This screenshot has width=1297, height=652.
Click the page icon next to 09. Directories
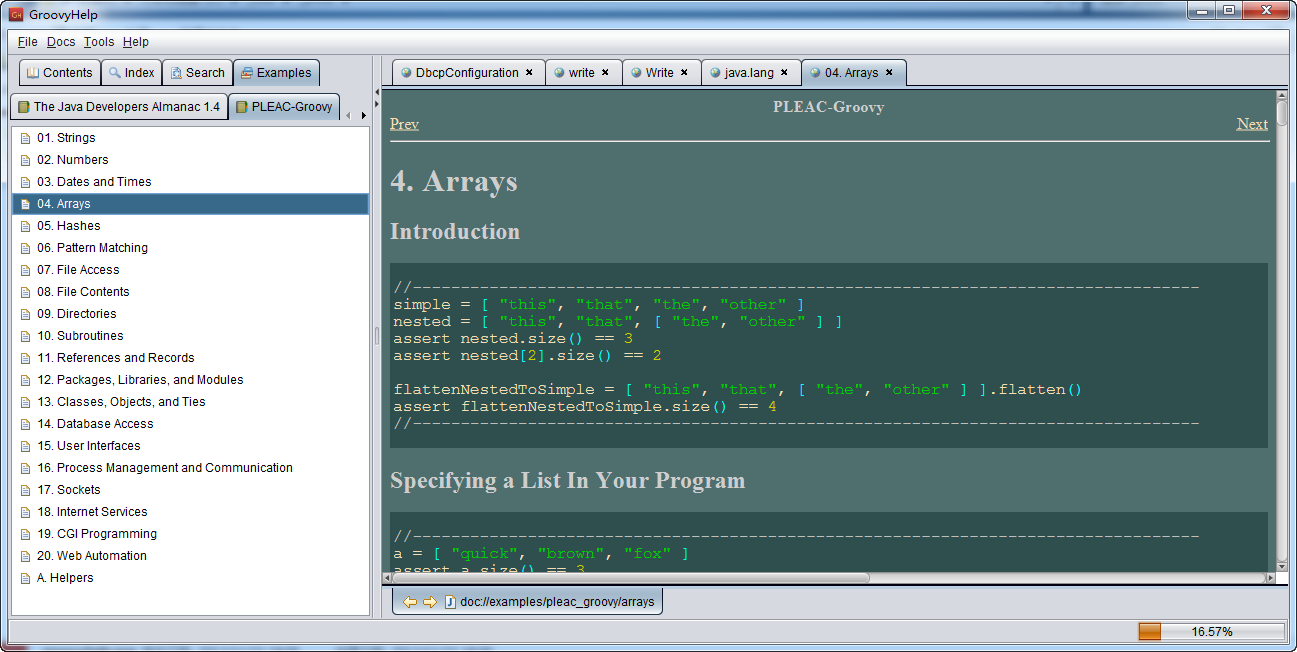point(25,314)
